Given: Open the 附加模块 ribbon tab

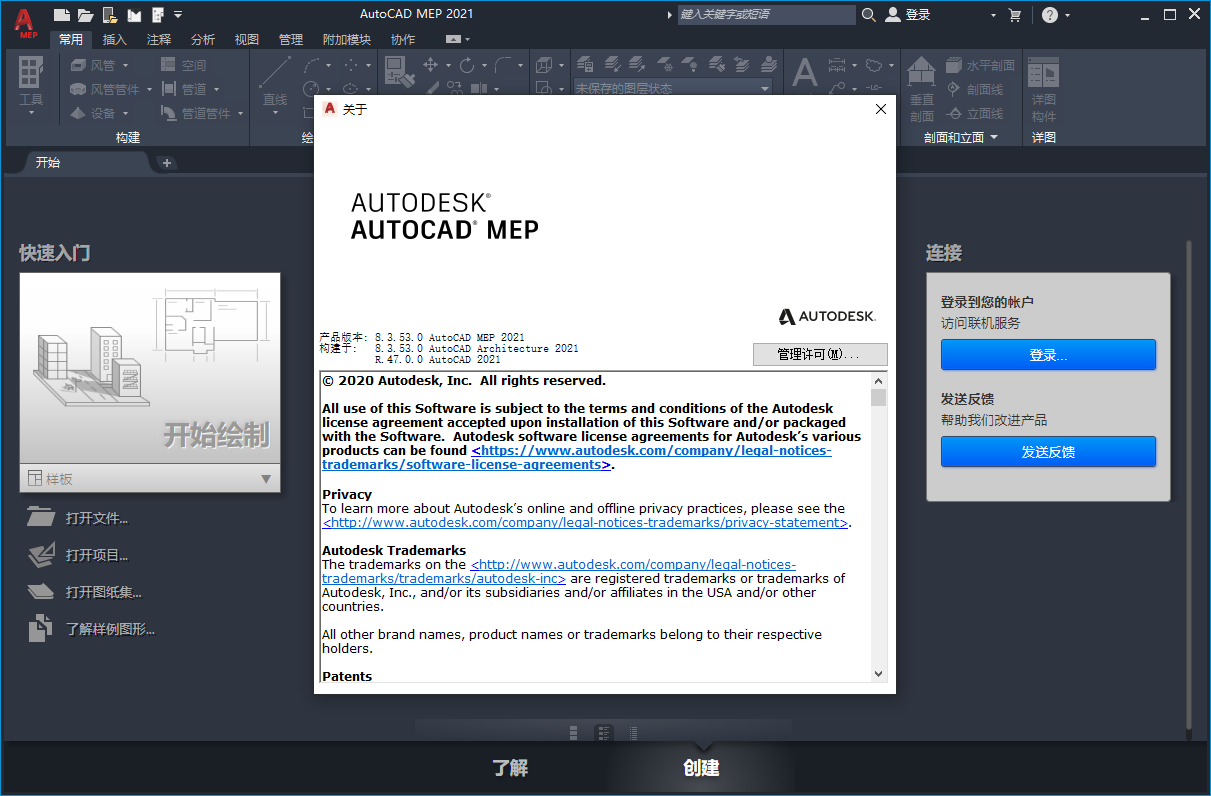Looking at the screenshot, I should 347,39.
